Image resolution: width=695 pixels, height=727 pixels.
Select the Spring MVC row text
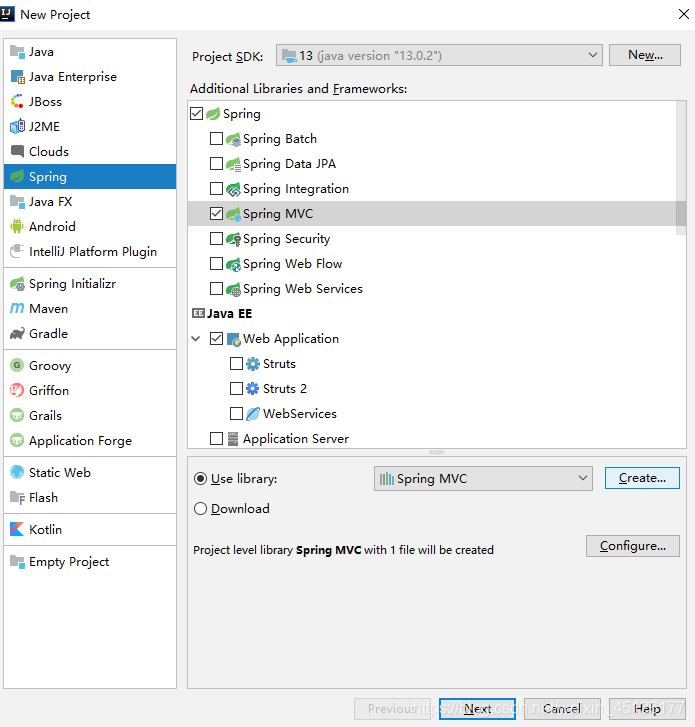pos(278,214)
